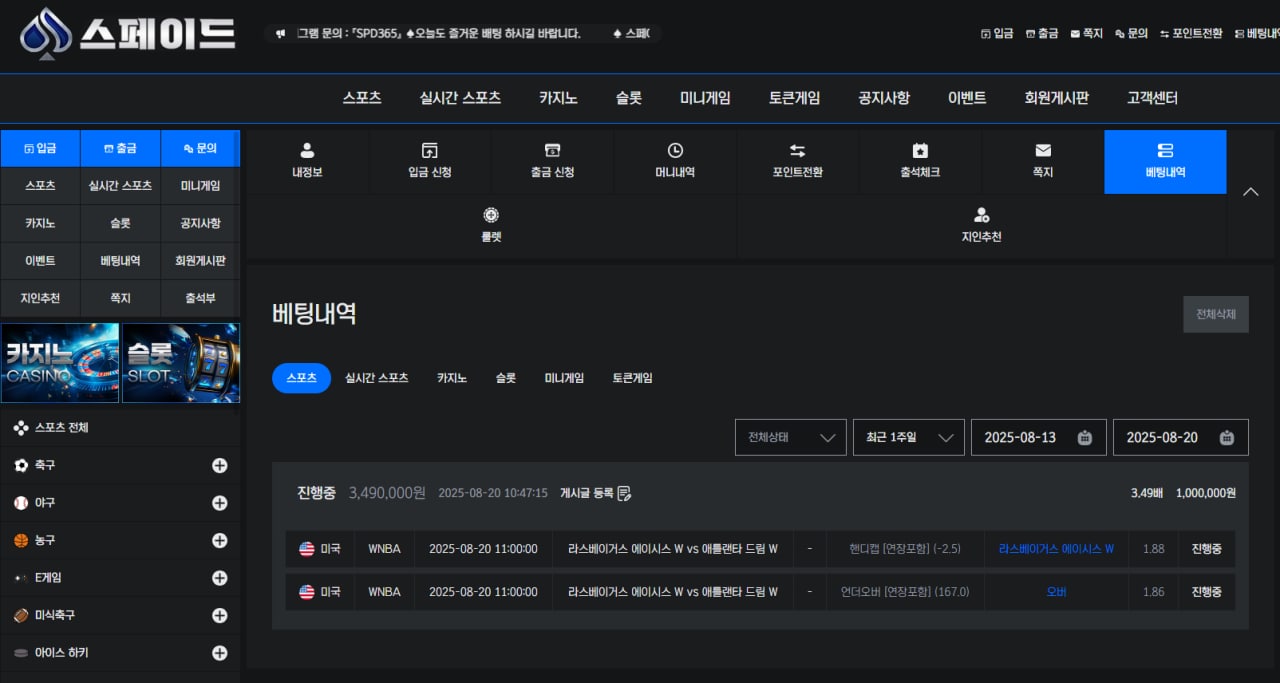Open the 출석체크 calendar icon

[920, 151]
